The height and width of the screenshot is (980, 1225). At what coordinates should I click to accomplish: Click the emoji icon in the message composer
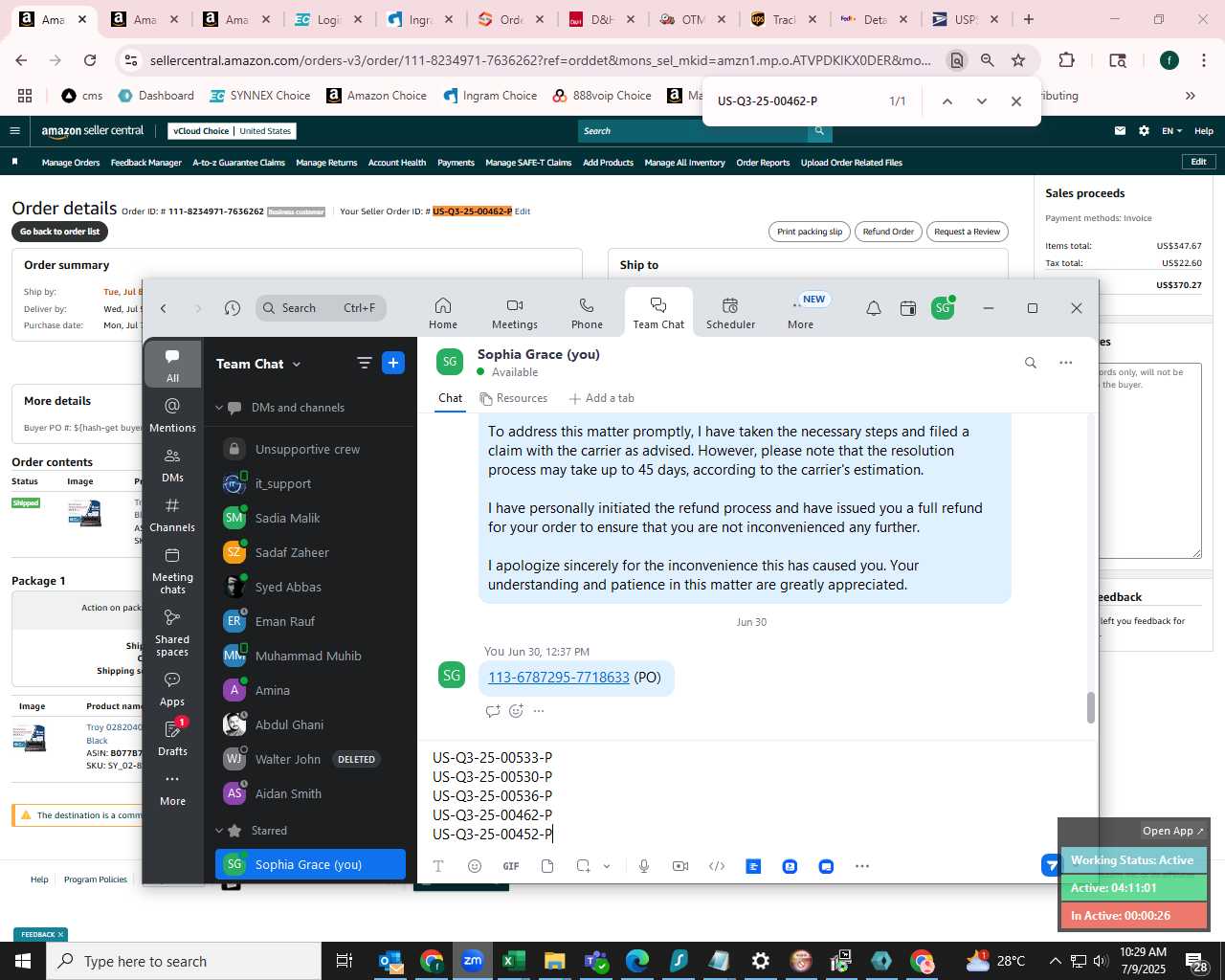tap(475, 866)
